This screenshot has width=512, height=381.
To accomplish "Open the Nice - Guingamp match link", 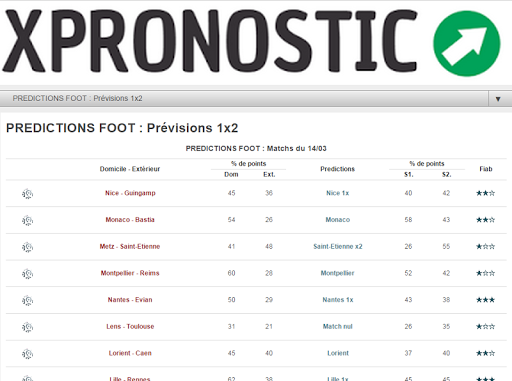I will (130, 193).
